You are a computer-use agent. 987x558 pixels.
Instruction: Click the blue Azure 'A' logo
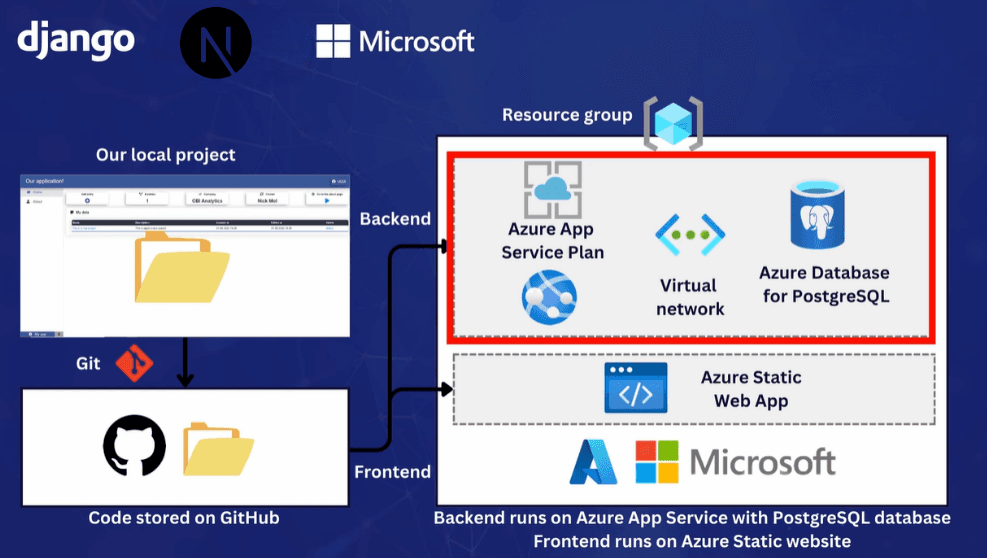click(593, 462)
